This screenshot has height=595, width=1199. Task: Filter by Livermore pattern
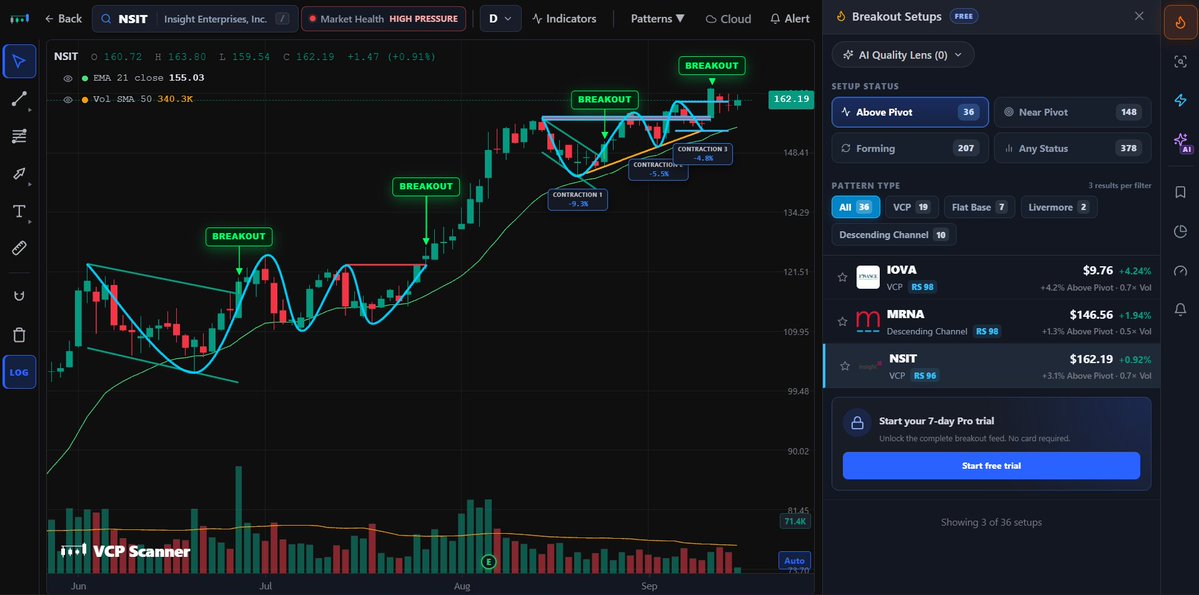1059,207
